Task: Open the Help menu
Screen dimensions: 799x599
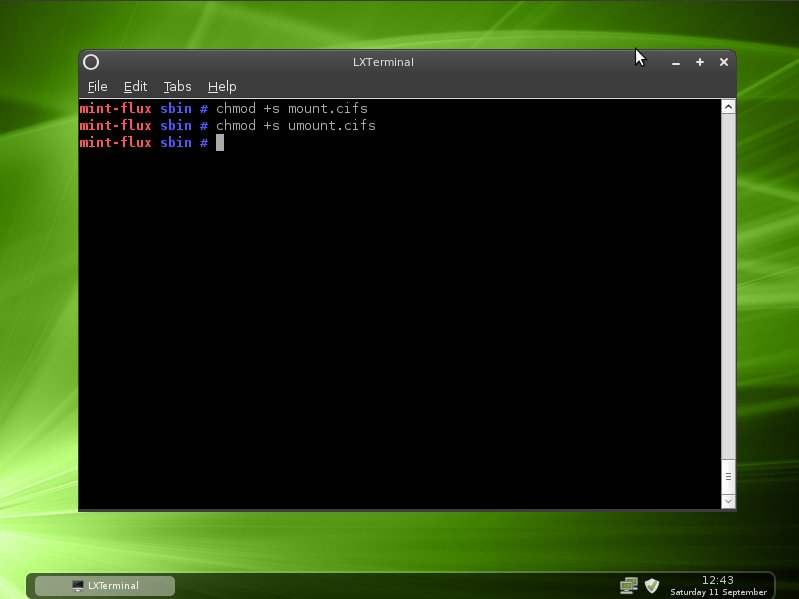Action: tap(222, 87)
